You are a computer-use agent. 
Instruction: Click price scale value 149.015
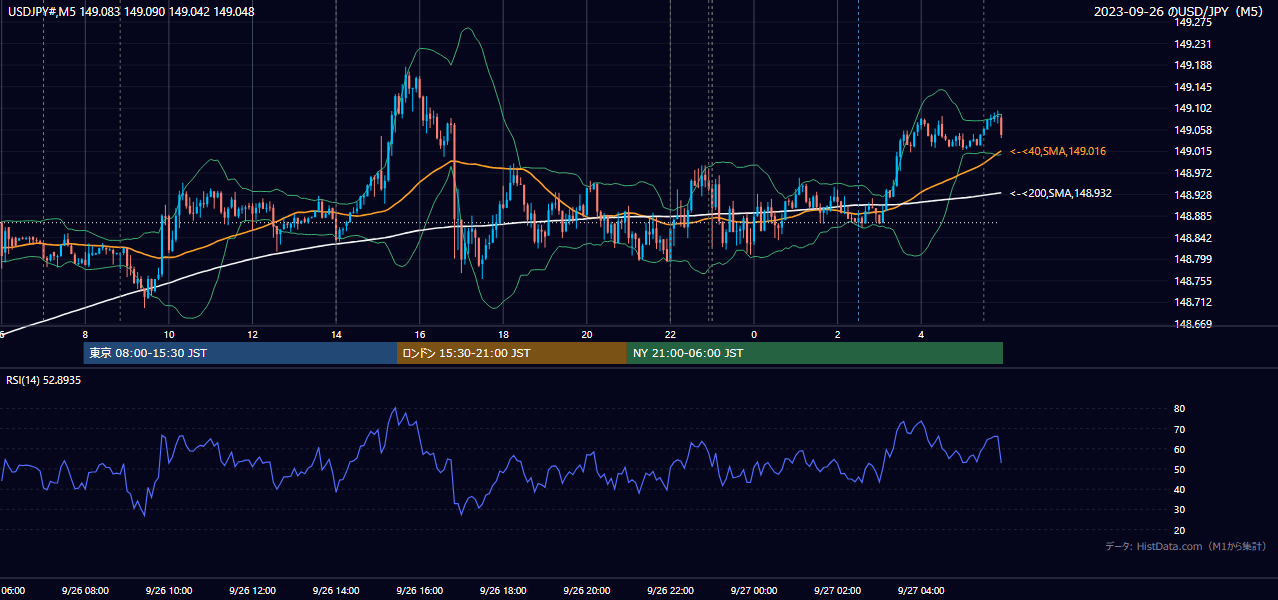1194,151
